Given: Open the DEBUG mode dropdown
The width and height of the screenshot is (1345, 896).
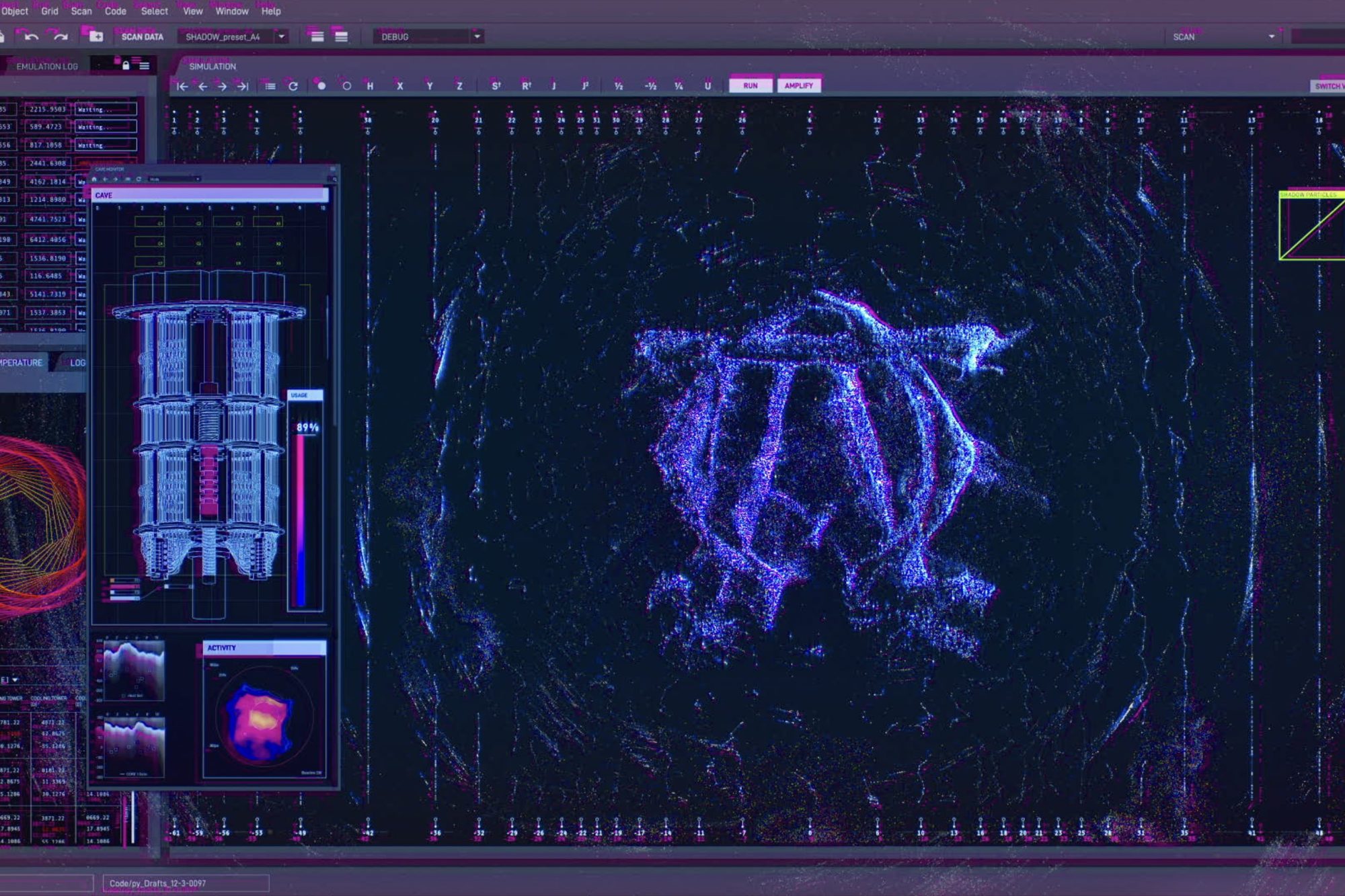Looking at the screenshot, I should pyautogui.click(x=477, y=37).
